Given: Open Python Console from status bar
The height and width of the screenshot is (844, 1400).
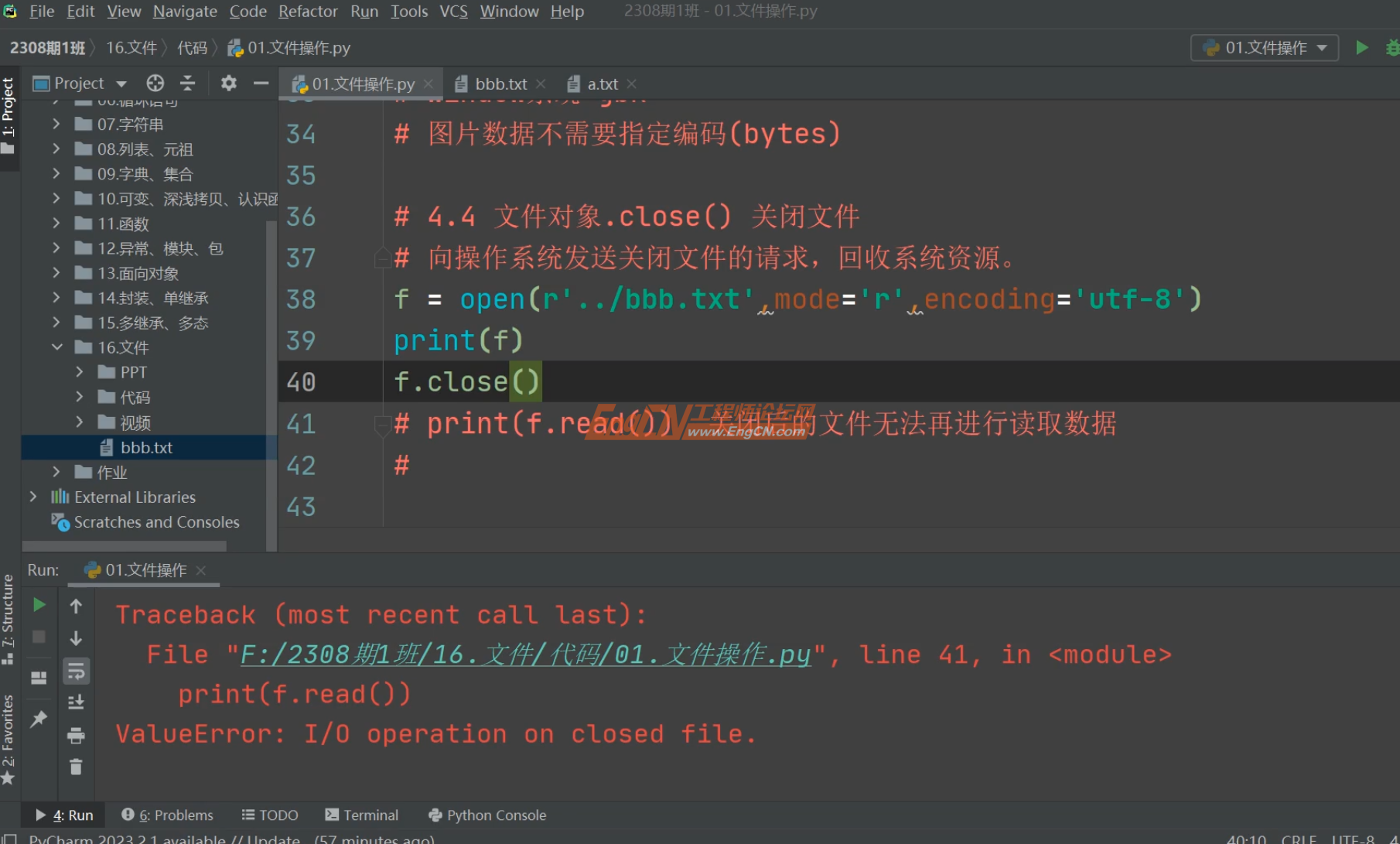Looking at the screenshot, I should click(x=487, y=815).
